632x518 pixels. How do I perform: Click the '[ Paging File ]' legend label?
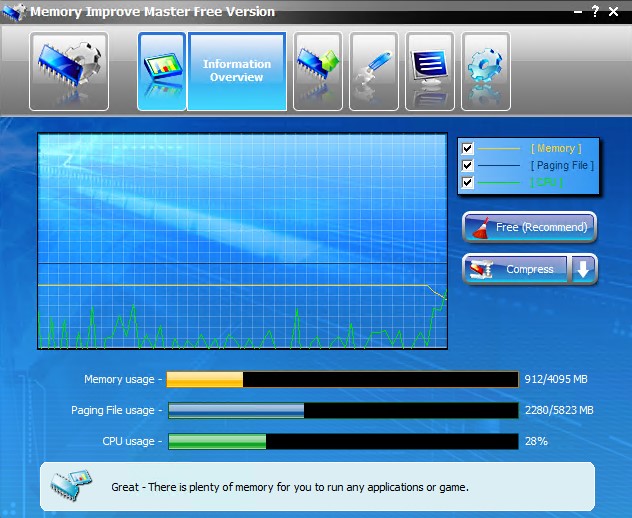coord(562,165)
